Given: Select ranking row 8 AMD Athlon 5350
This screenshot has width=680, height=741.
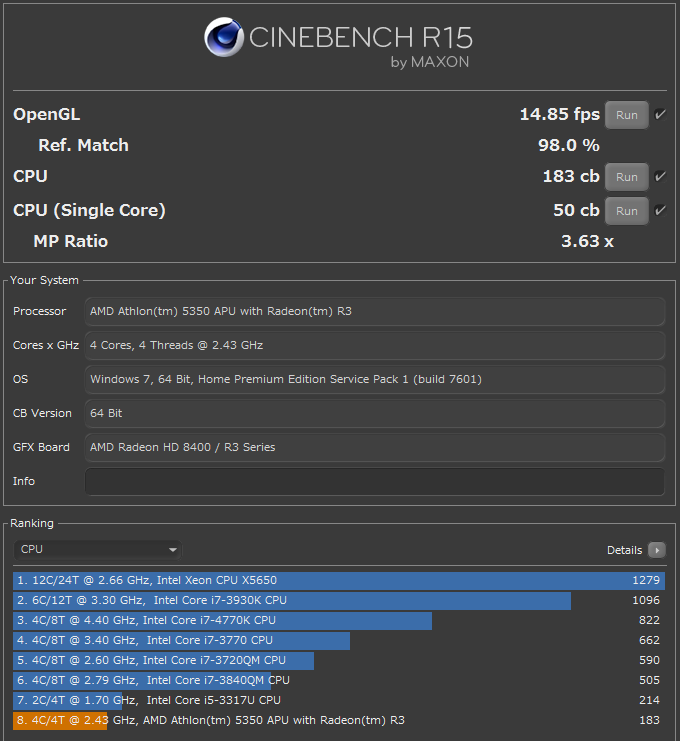Looking at the screenshot, I should [x=339, y=721].
